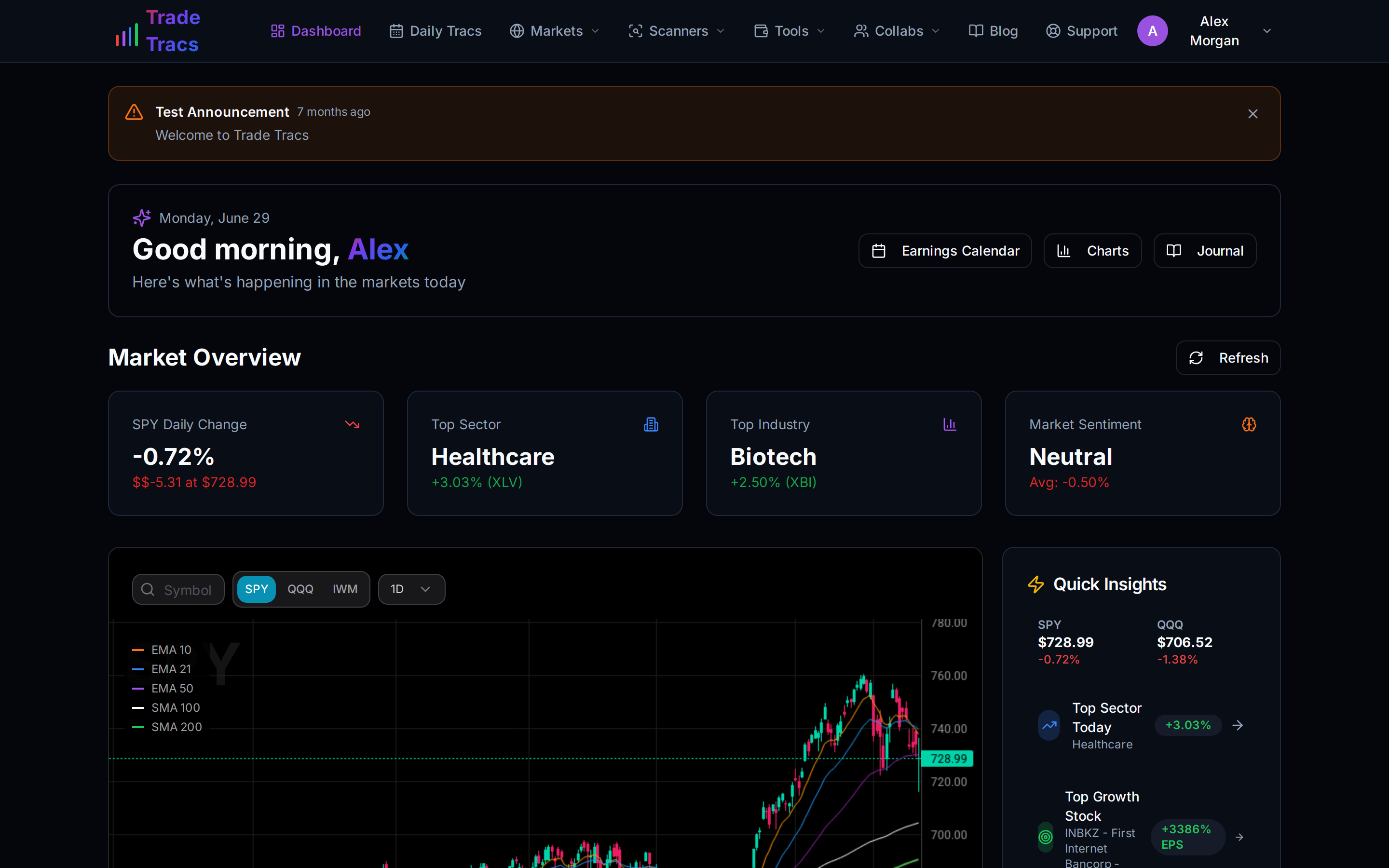
Task: Click the Biotech Top Industry value
Action: [x=773, y=457]
